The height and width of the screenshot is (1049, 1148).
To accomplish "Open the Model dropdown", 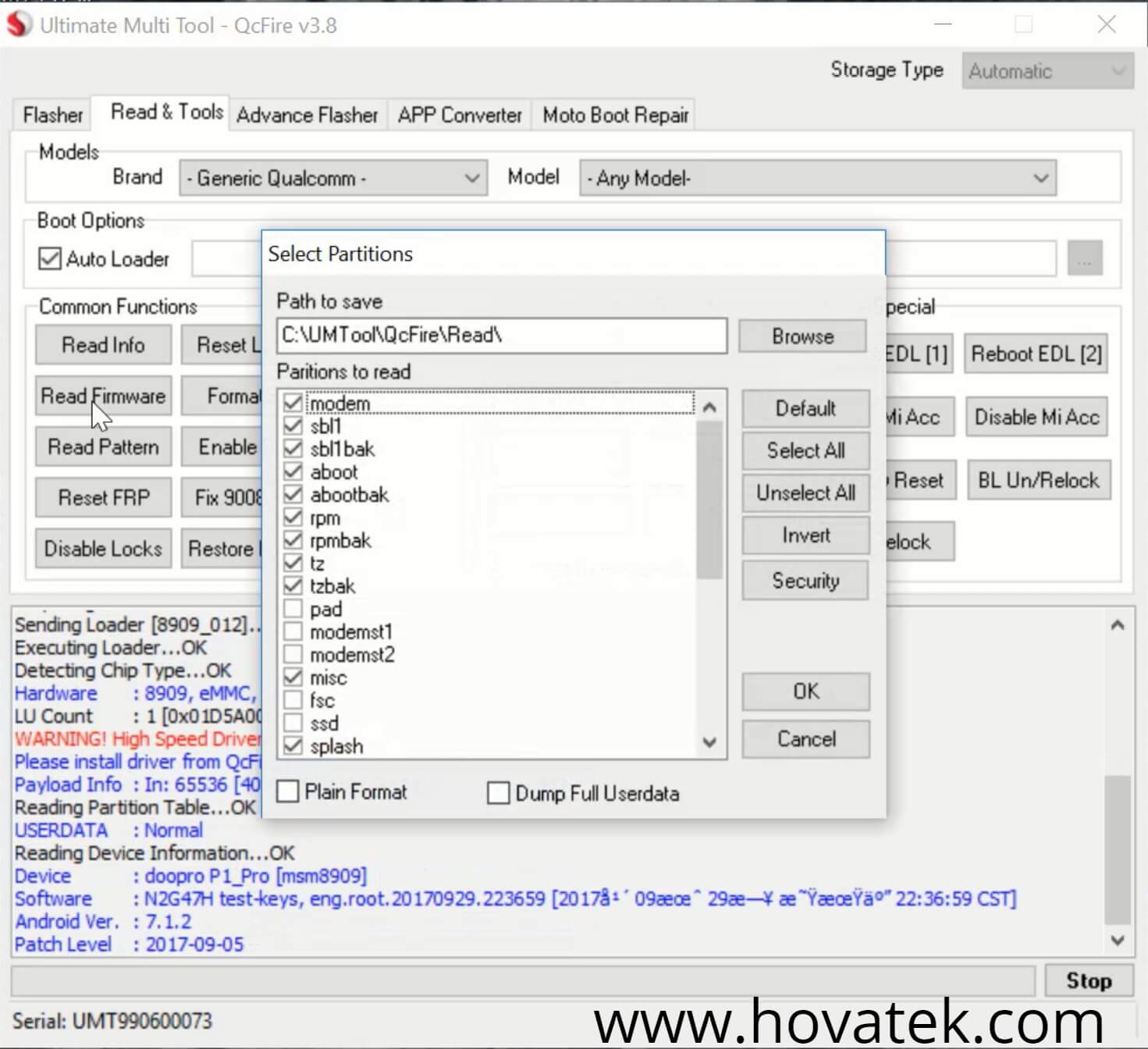I will [x=818, y=178].
